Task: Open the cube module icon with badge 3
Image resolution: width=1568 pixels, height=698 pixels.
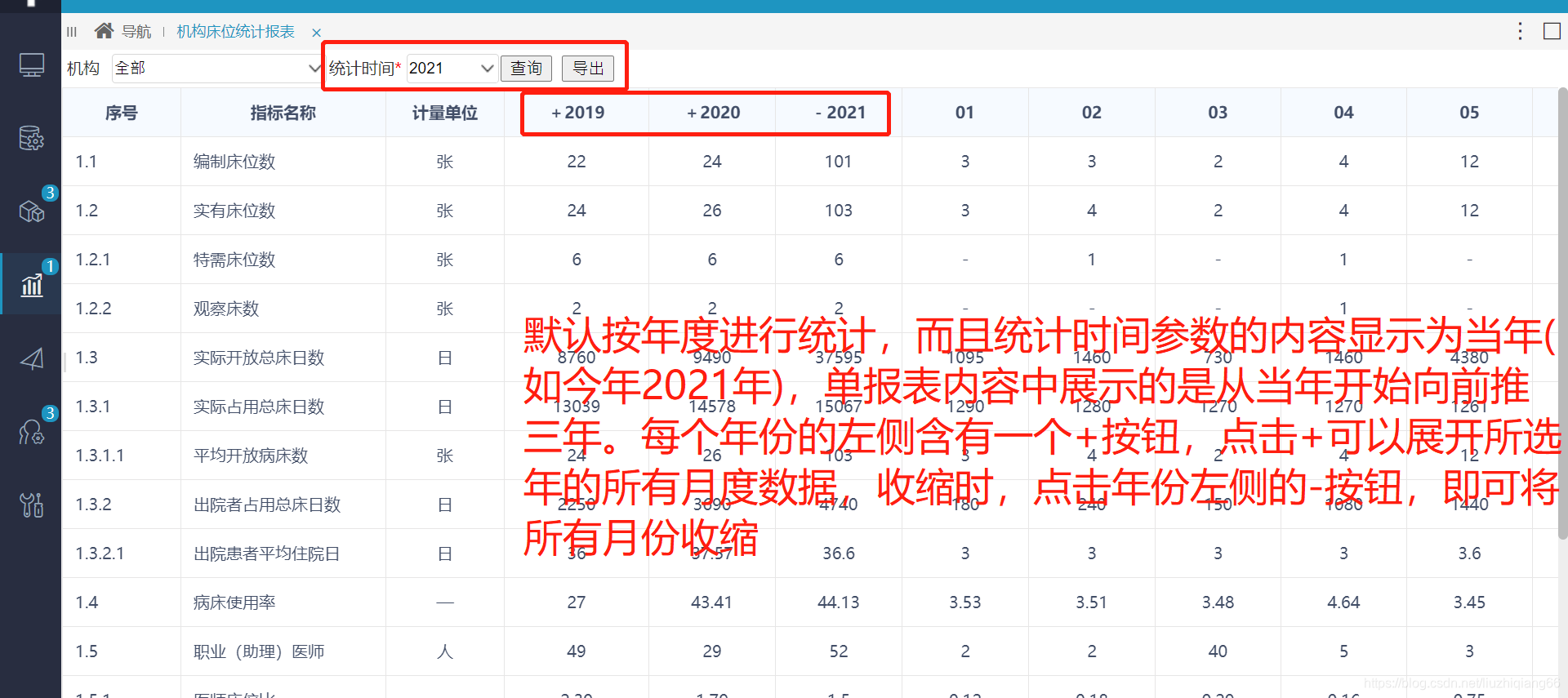Action: click(31, 212)
